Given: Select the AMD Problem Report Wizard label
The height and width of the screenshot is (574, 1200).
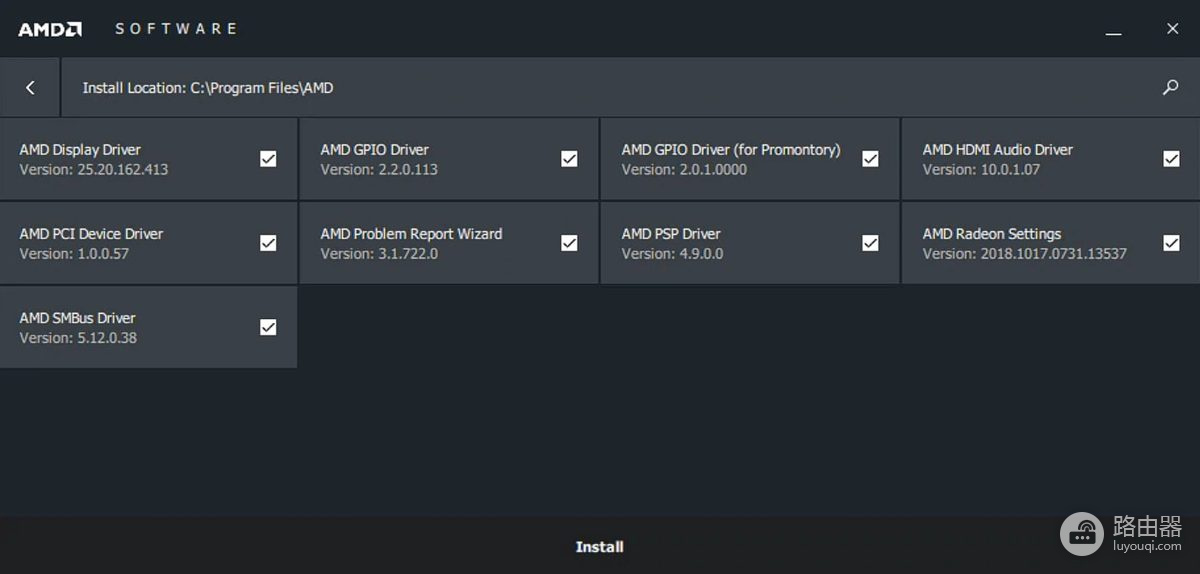Looking at the screenshot, I should [x=411, y=233].
